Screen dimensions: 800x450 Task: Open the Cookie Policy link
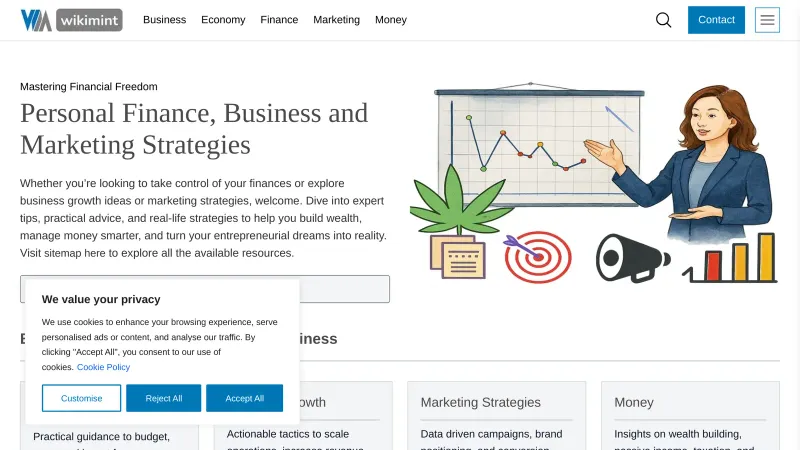pyautogui.click(x=103, y=367)
